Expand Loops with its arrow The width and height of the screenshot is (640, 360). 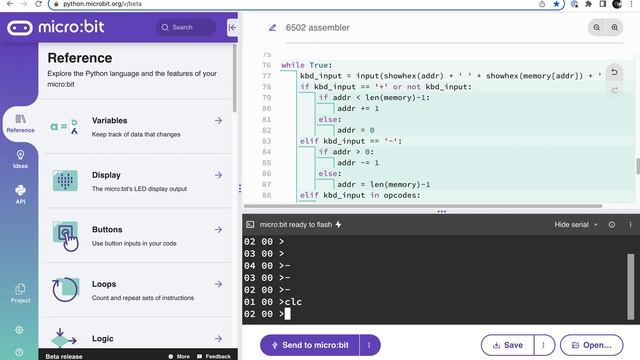218,284
